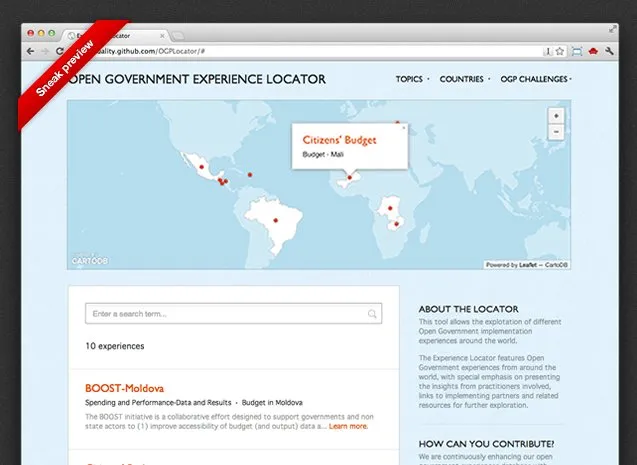This screenshot has height=465, width=637.
Task: Close the browser tab with its X
Action: 162,36
